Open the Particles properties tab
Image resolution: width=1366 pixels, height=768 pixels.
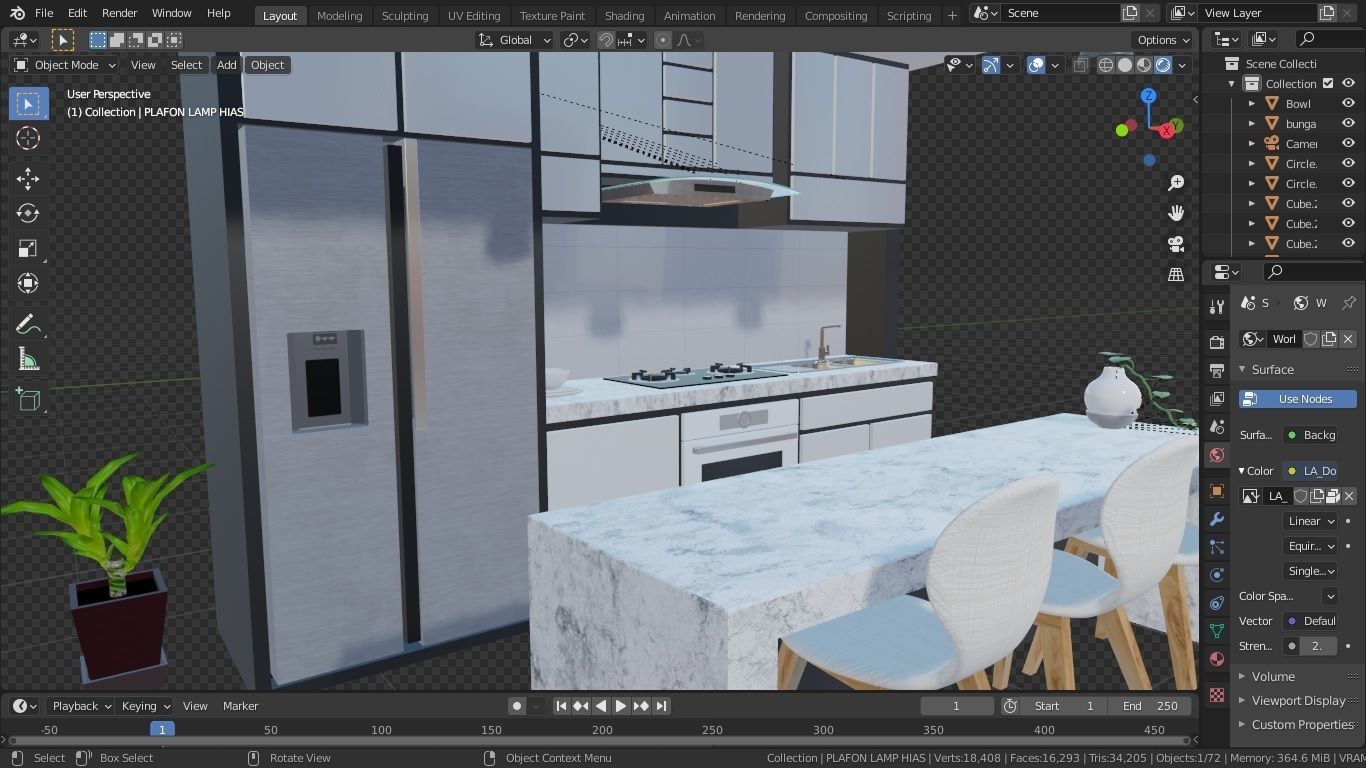(1217, 547)
